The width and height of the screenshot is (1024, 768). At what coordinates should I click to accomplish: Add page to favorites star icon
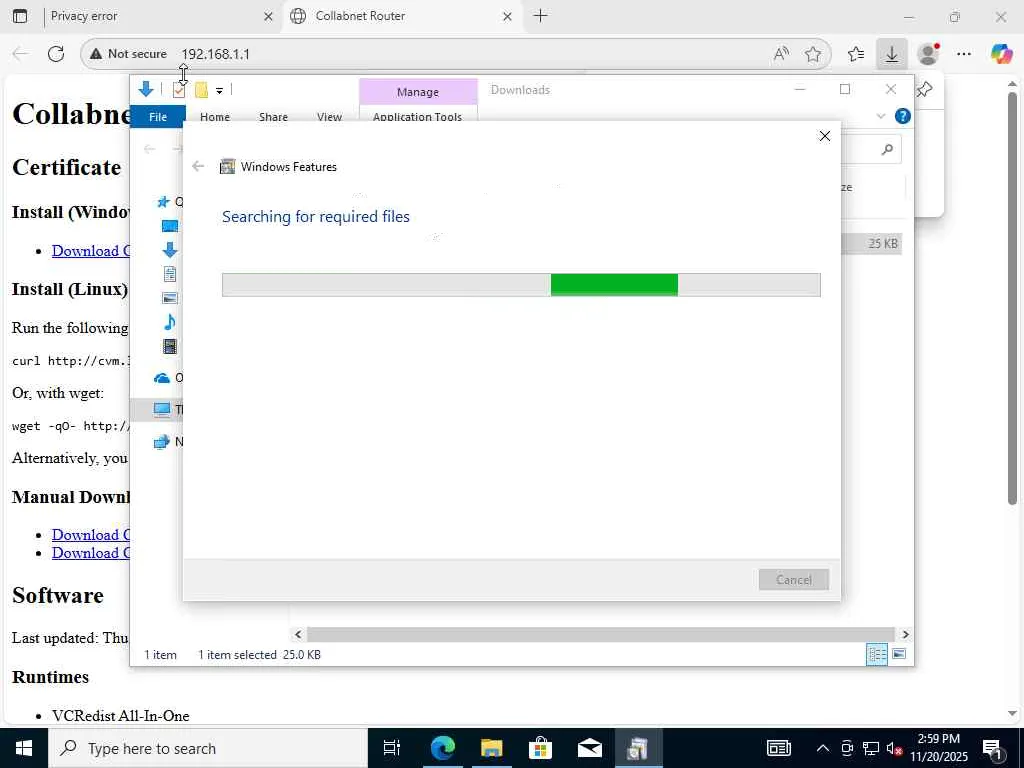click(x=813, y=54)
